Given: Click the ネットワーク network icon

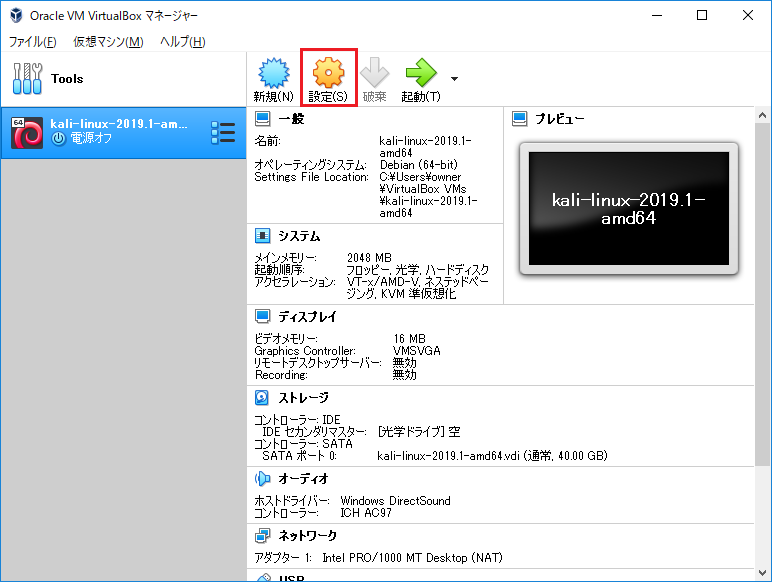Looking at the screenshot, I should [262, 535].
